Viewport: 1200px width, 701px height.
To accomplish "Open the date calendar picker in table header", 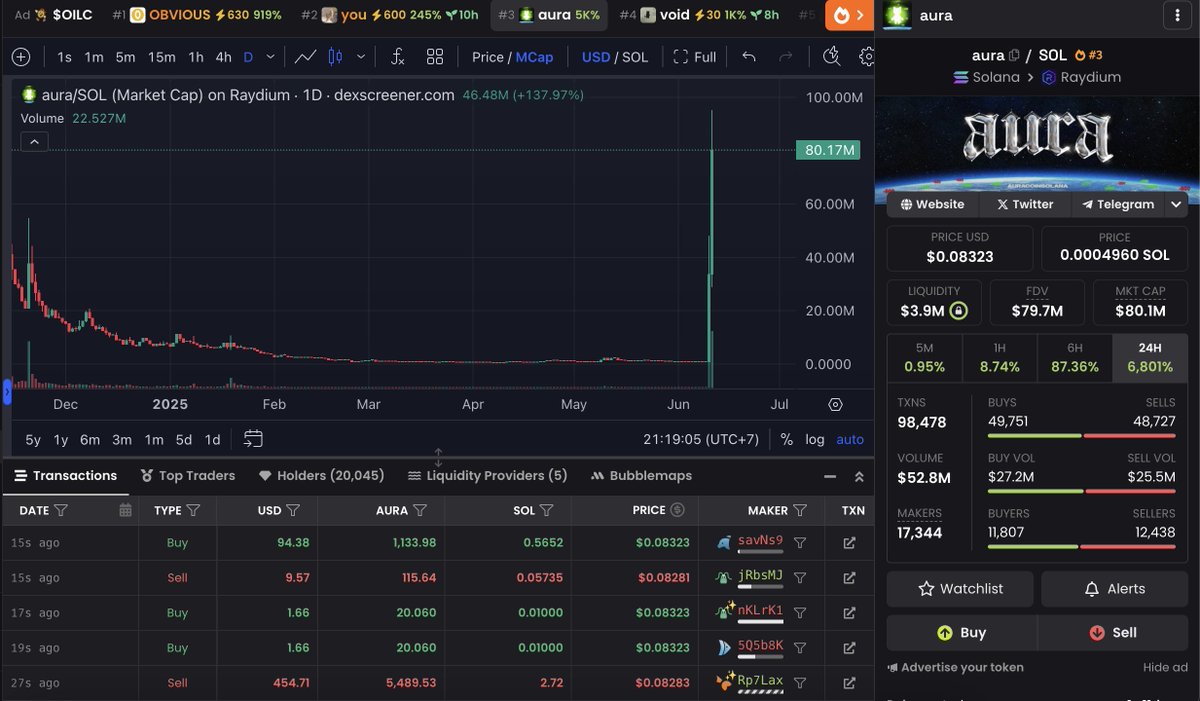I will tap(125, 510).
